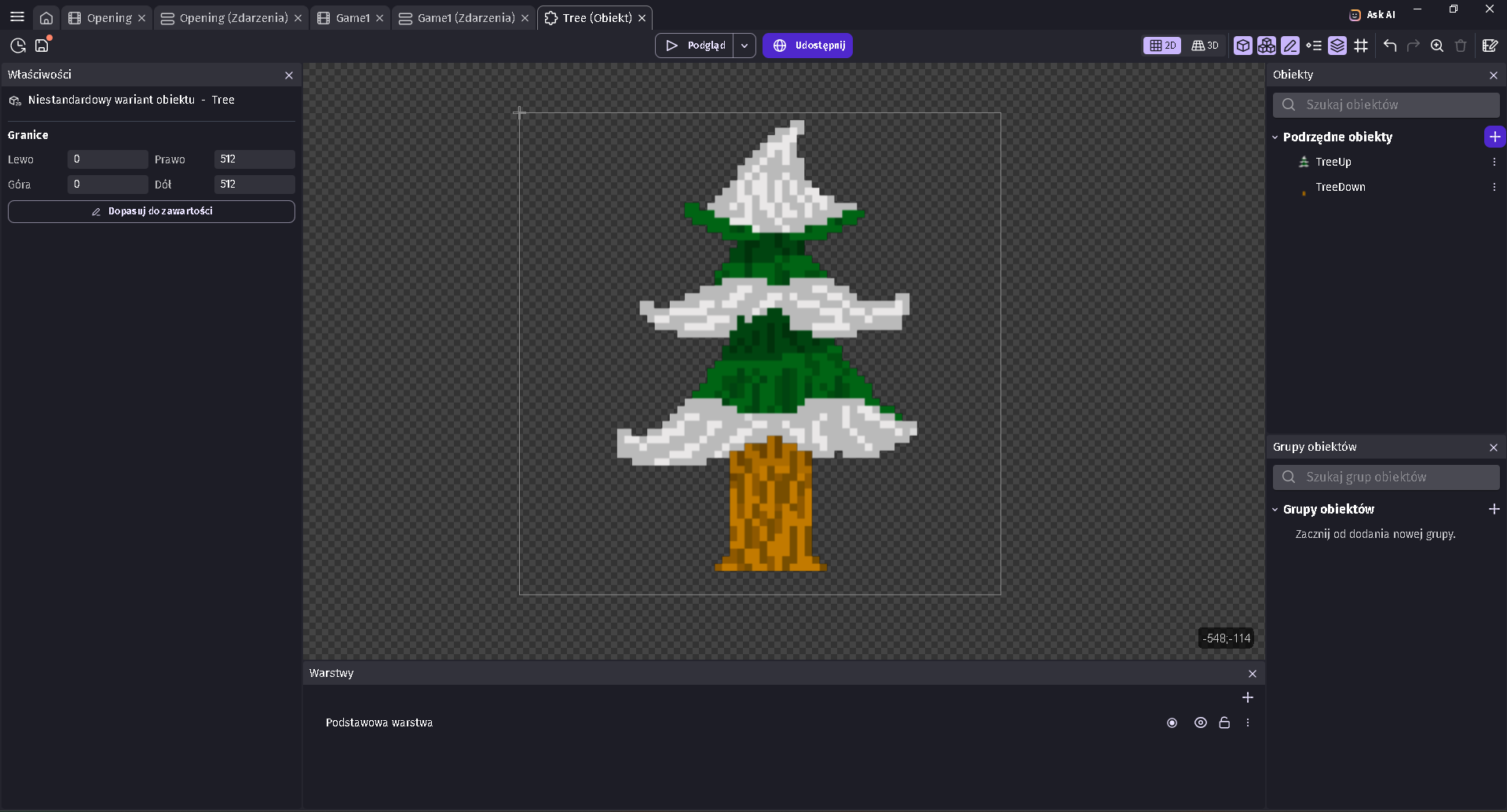
Task: Save the project with the save icon
Action: click(x=42, y=46)
